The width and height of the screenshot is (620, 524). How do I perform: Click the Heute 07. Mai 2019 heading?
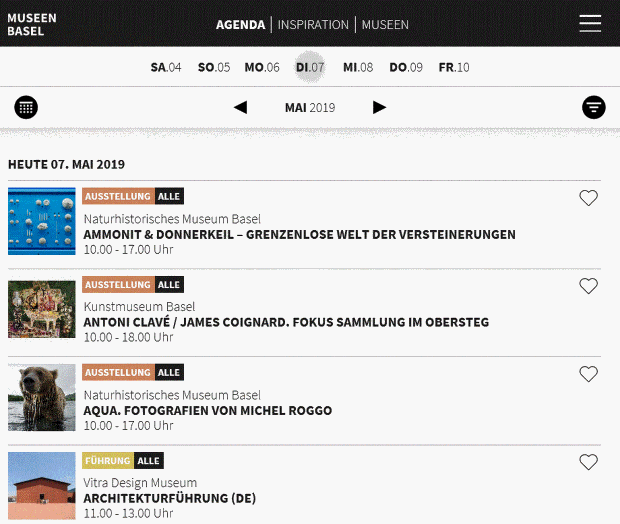point(66,164)
